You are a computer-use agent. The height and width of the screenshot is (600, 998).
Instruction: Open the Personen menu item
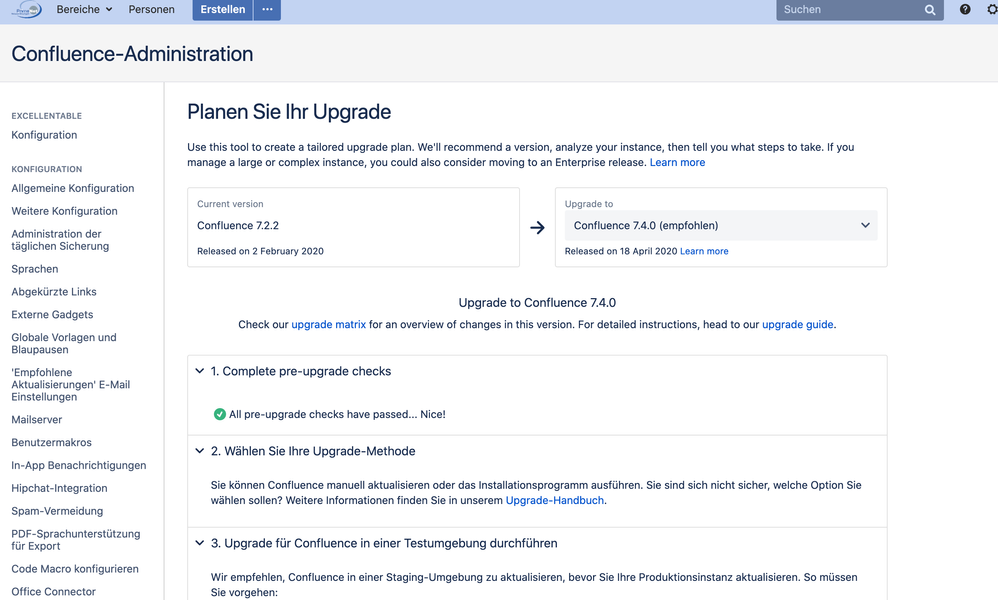(151, 10)
